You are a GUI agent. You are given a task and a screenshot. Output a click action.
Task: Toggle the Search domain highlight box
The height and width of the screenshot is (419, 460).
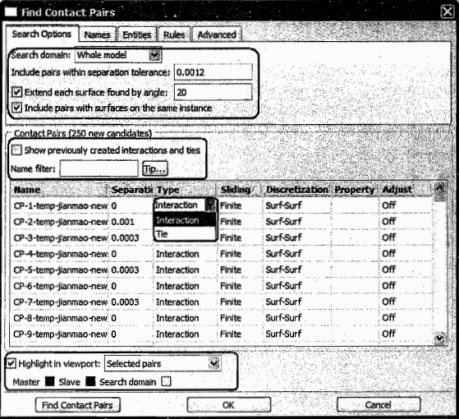pos(166,381)
